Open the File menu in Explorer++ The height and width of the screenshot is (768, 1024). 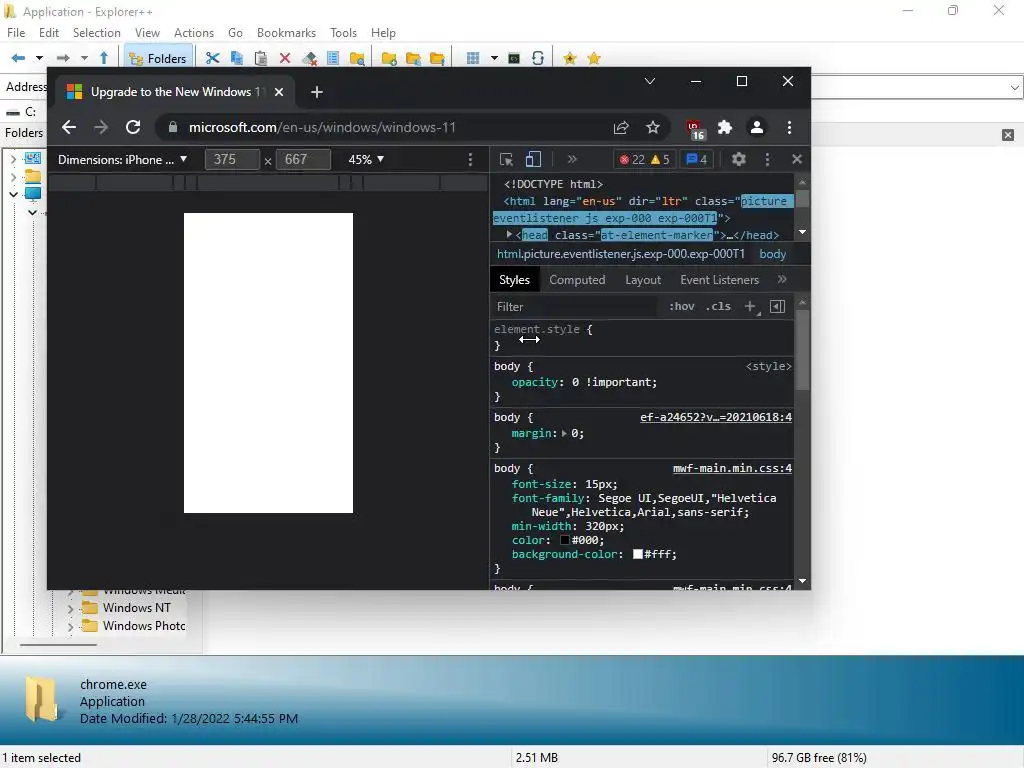tap(16, 33)
